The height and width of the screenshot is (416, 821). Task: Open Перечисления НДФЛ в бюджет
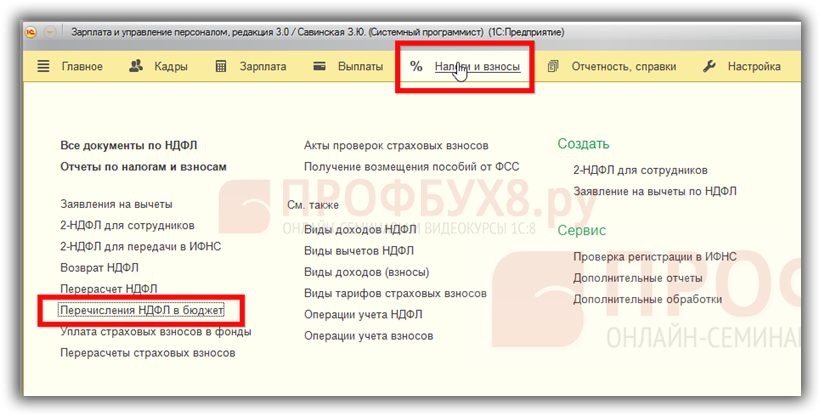click(142, 310)
